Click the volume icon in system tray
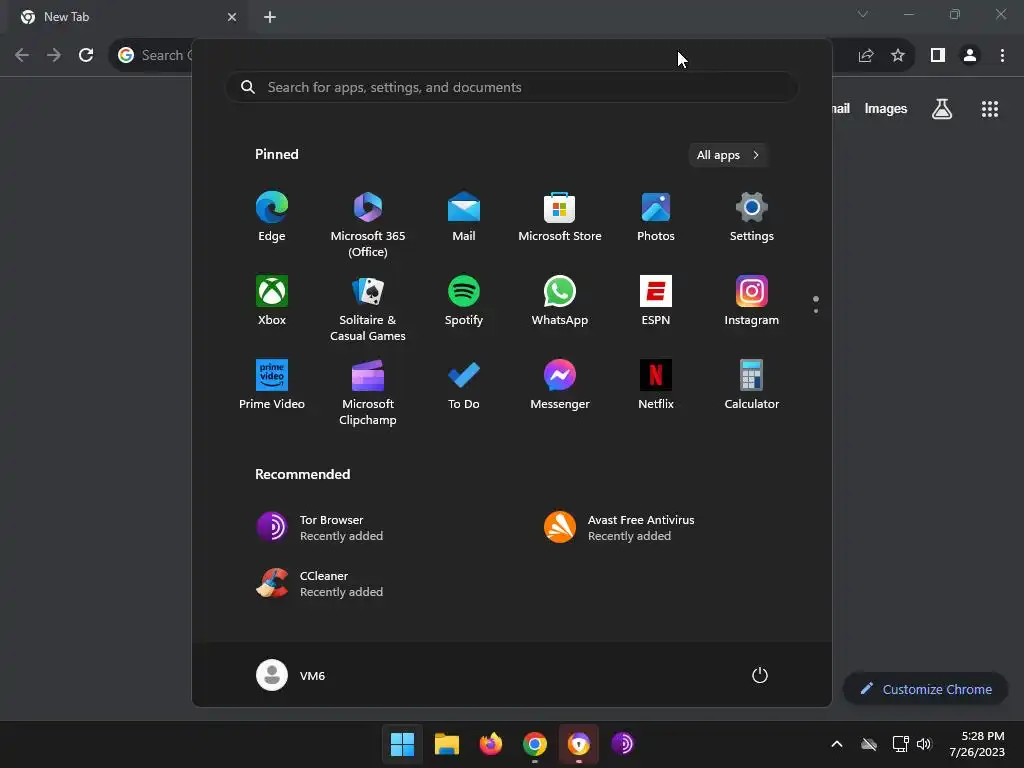Screen dimensions: 1024x768 click(x=924, y=744)
